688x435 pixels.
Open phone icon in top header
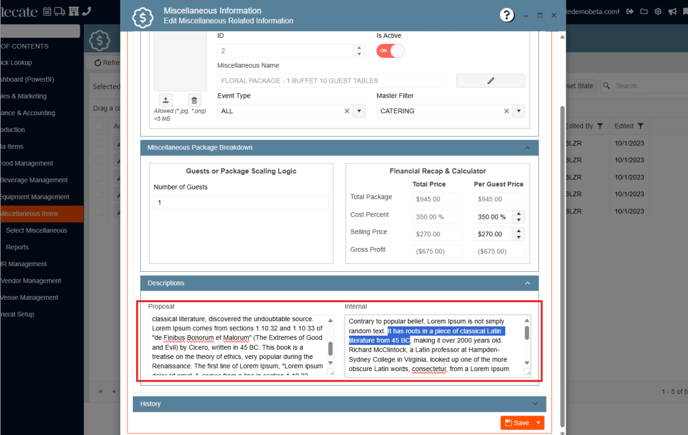[86, 11]
